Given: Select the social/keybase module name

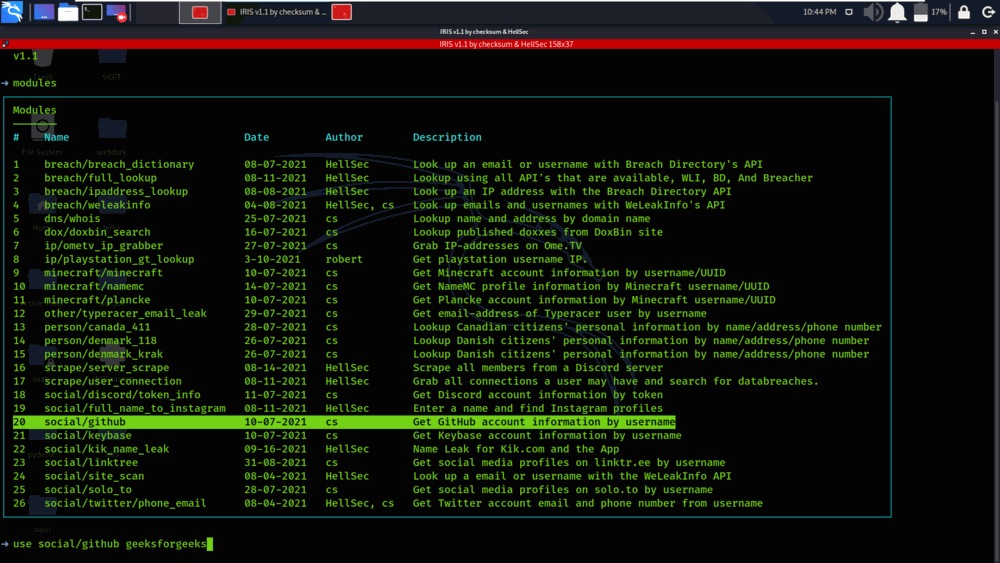Looking at the screenshot, I should (x=88, y=435).
